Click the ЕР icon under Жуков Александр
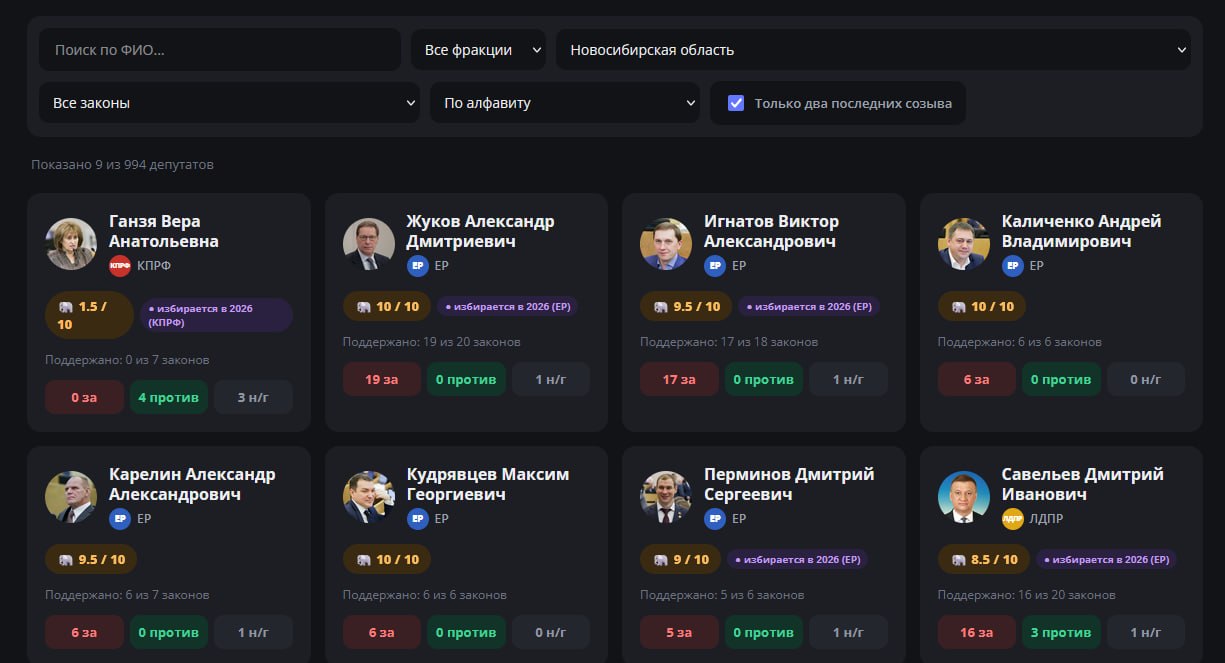 pyautogui.click(x=418, y=266)
